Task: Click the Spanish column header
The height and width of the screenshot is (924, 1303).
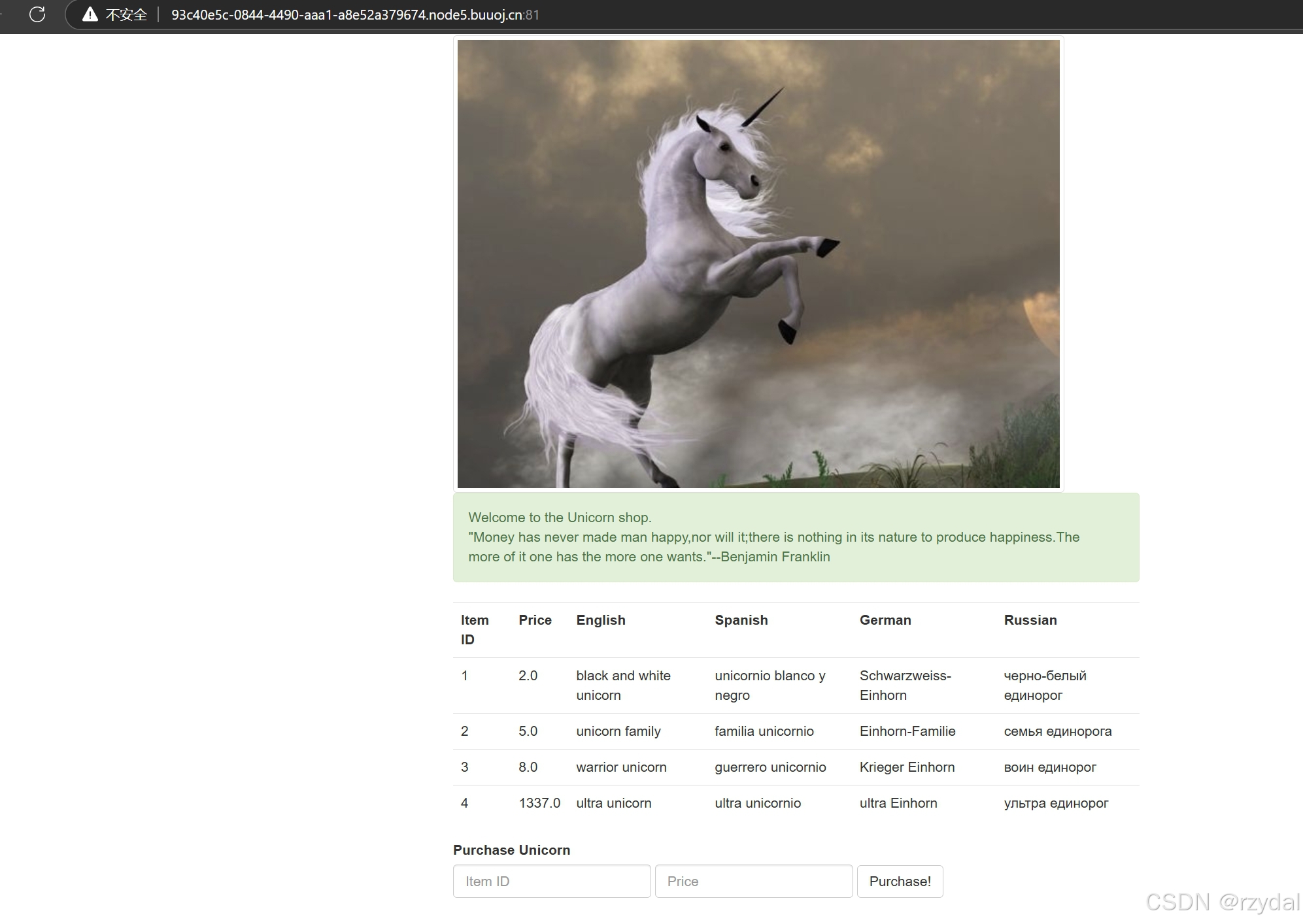Action: pyautogui.click(x=741, y=619)
